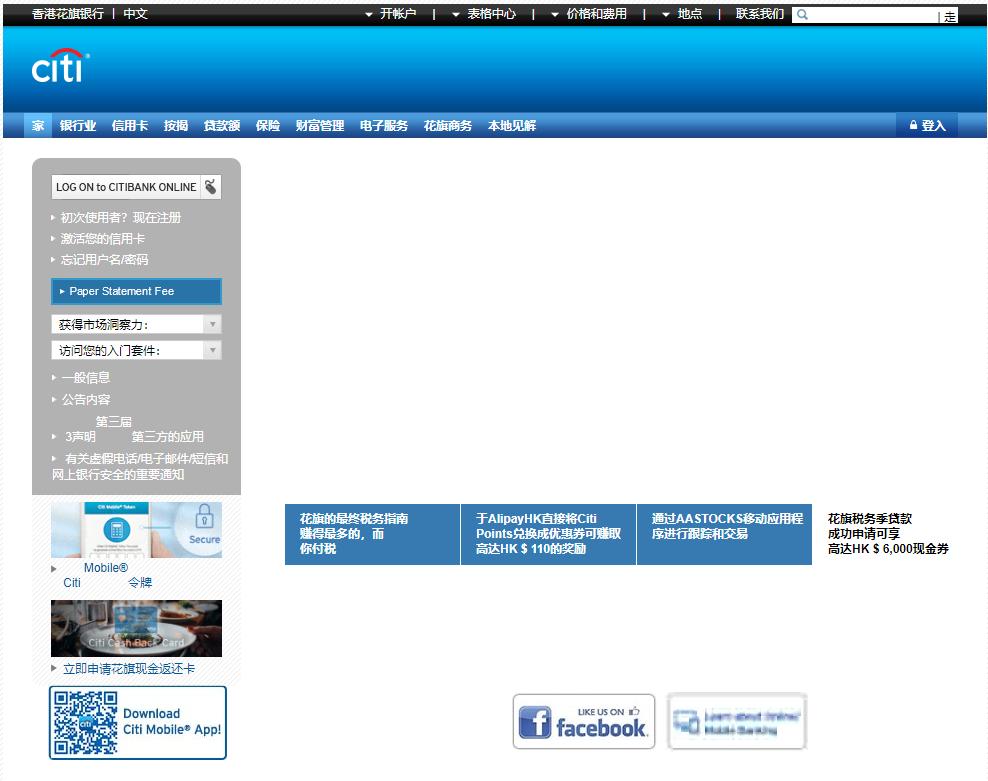Image resolution: width=988 pixels, height=781 pixels.
Task: Select the AASTOCKS移动应用程序 banner tab
Action: coord(724,535)
